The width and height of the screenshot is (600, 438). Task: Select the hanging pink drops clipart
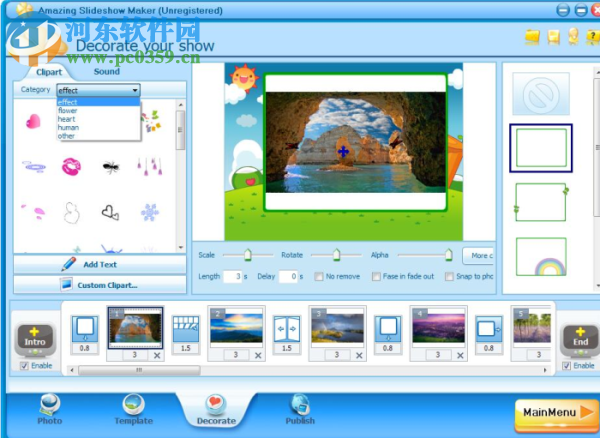150,167
